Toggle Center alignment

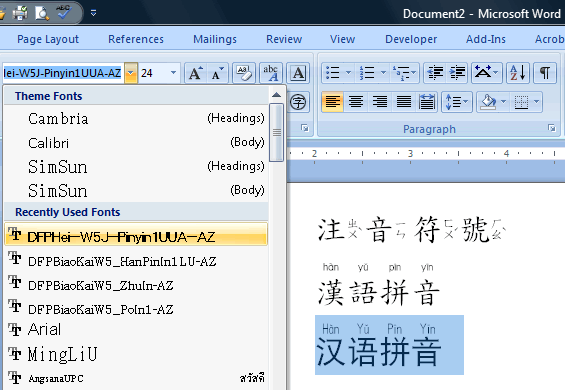point(356,102)
